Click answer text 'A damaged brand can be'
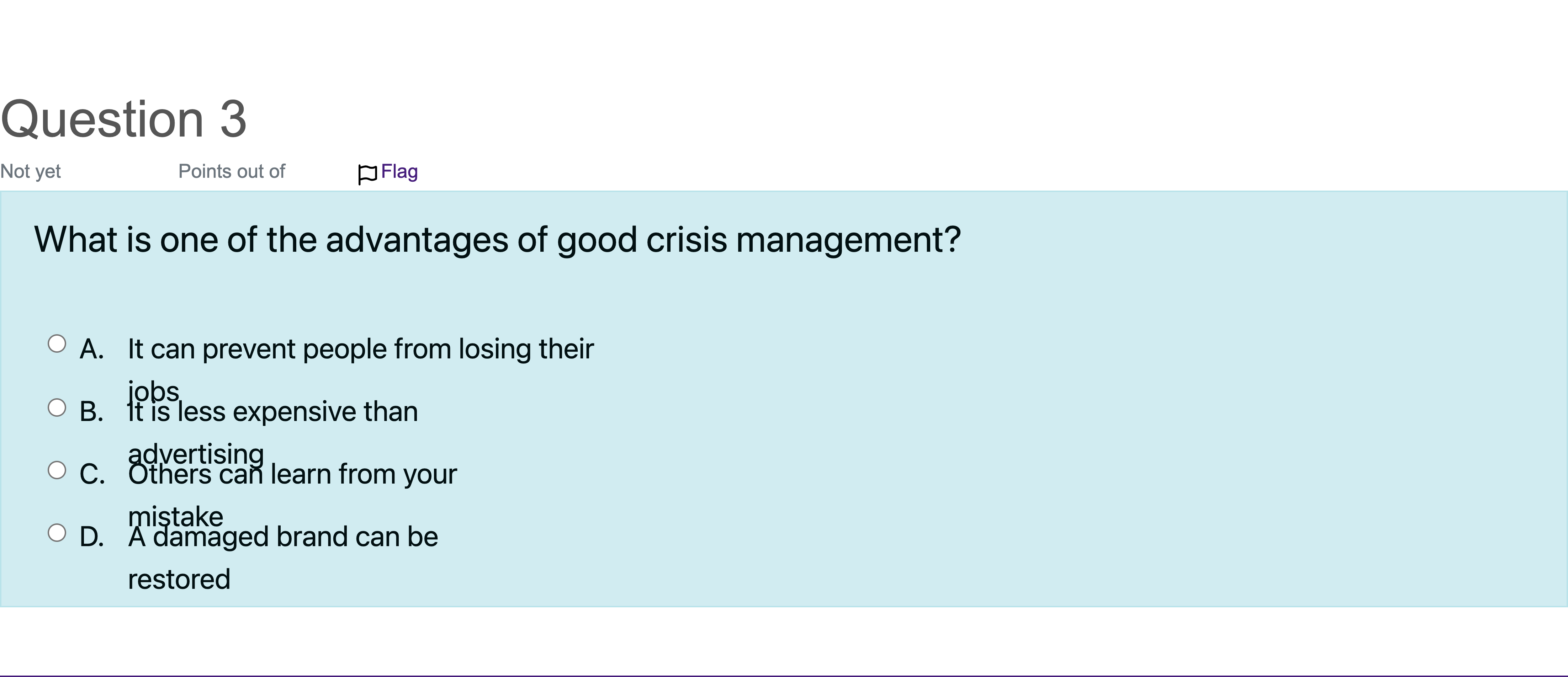Viewport: 1568px width, 677px height. (x=283, y=537)
